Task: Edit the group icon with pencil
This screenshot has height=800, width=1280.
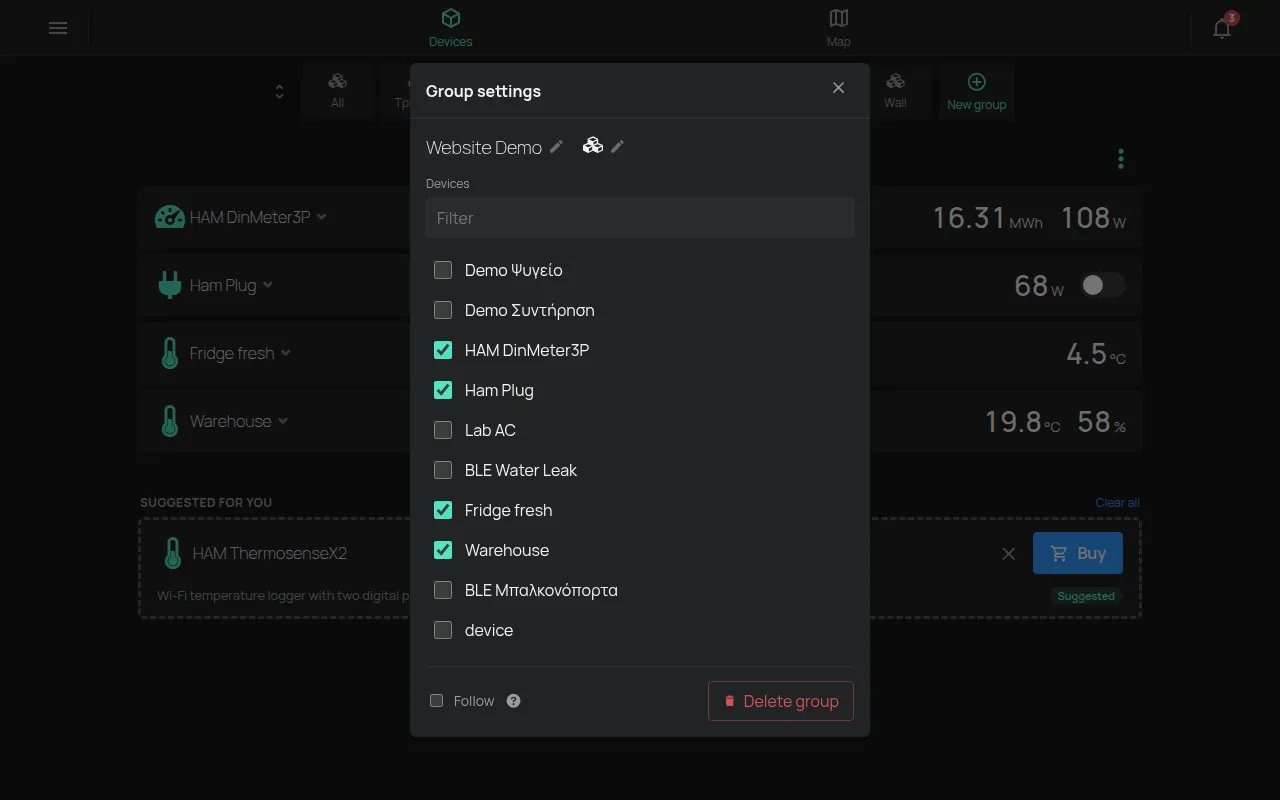Action: (x=618, y=146)
